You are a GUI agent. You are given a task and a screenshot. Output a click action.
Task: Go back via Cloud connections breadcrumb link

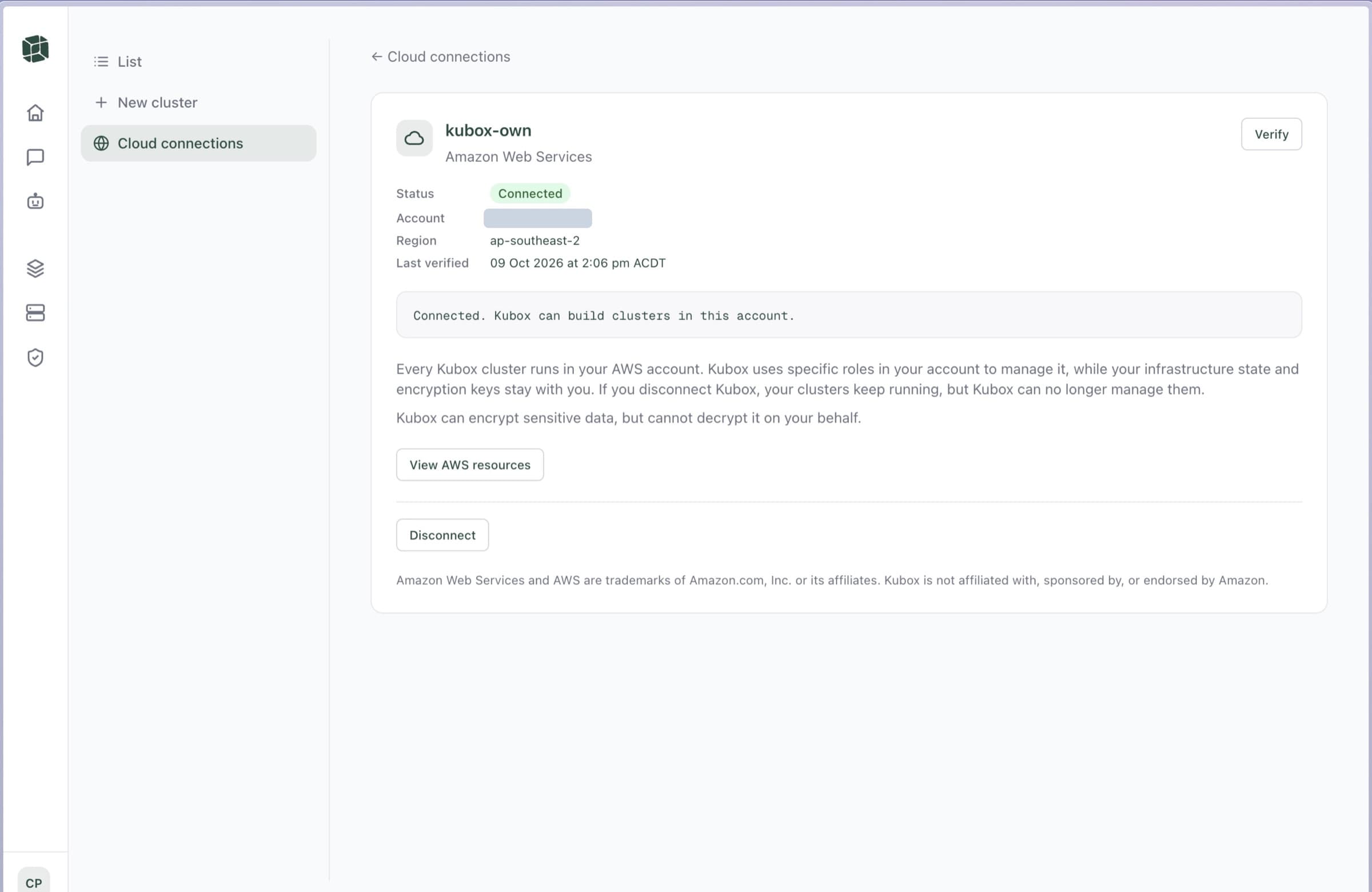click(x=441, y=57)
